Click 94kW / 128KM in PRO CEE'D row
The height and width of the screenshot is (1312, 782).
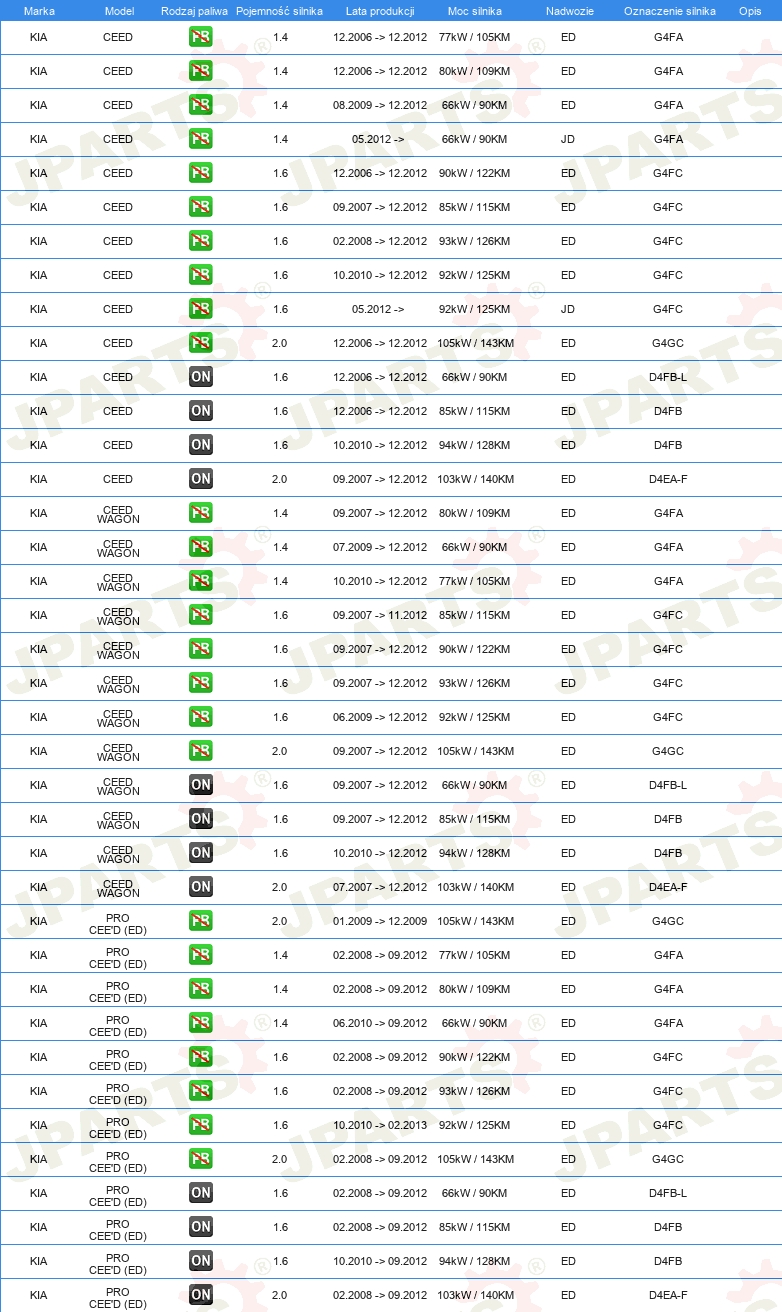pos(475,1261)
